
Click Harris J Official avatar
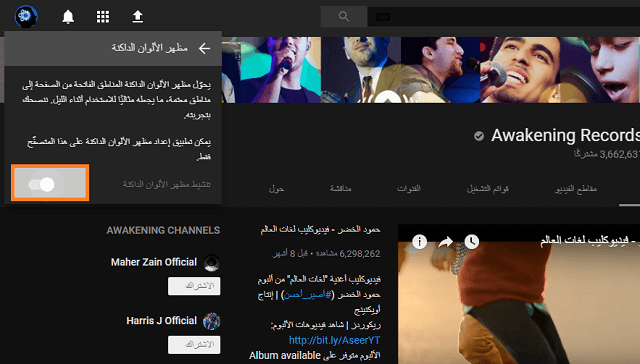(x=211, y=321)
